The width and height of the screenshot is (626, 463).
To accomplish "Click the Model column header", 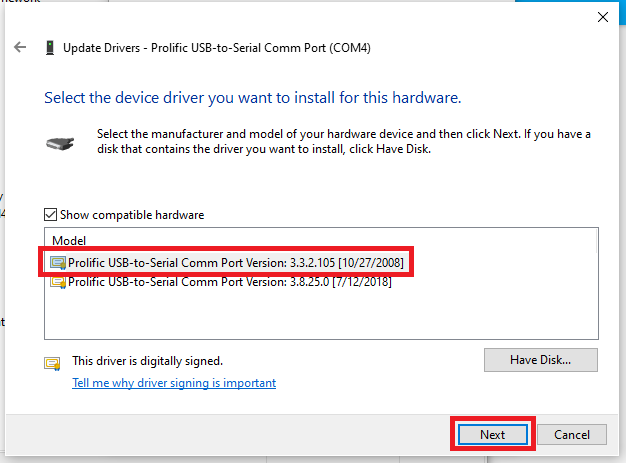I will coord(69,241).
